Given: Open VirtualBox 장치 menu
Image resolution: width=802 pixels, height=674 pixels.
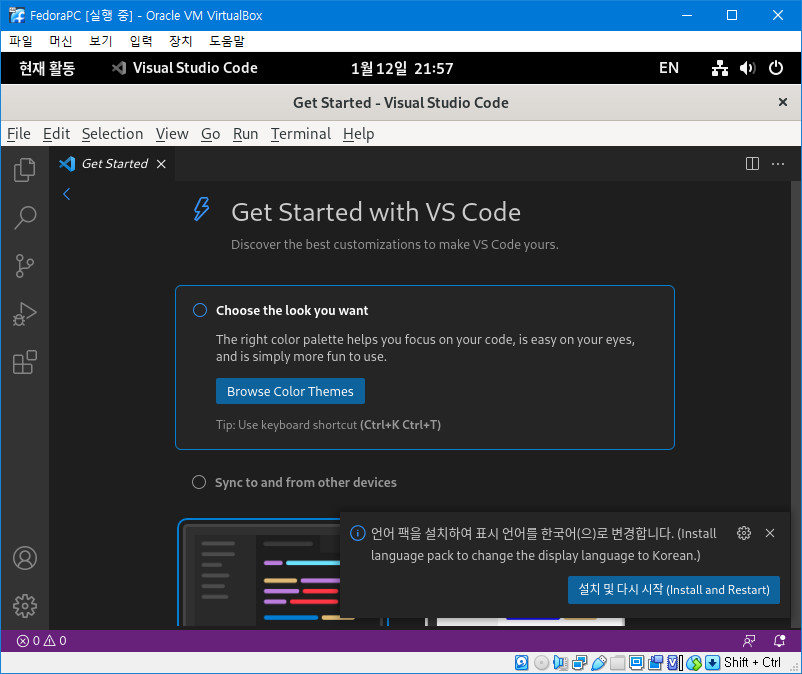Looking at the screenshot, I should point(181,41).
